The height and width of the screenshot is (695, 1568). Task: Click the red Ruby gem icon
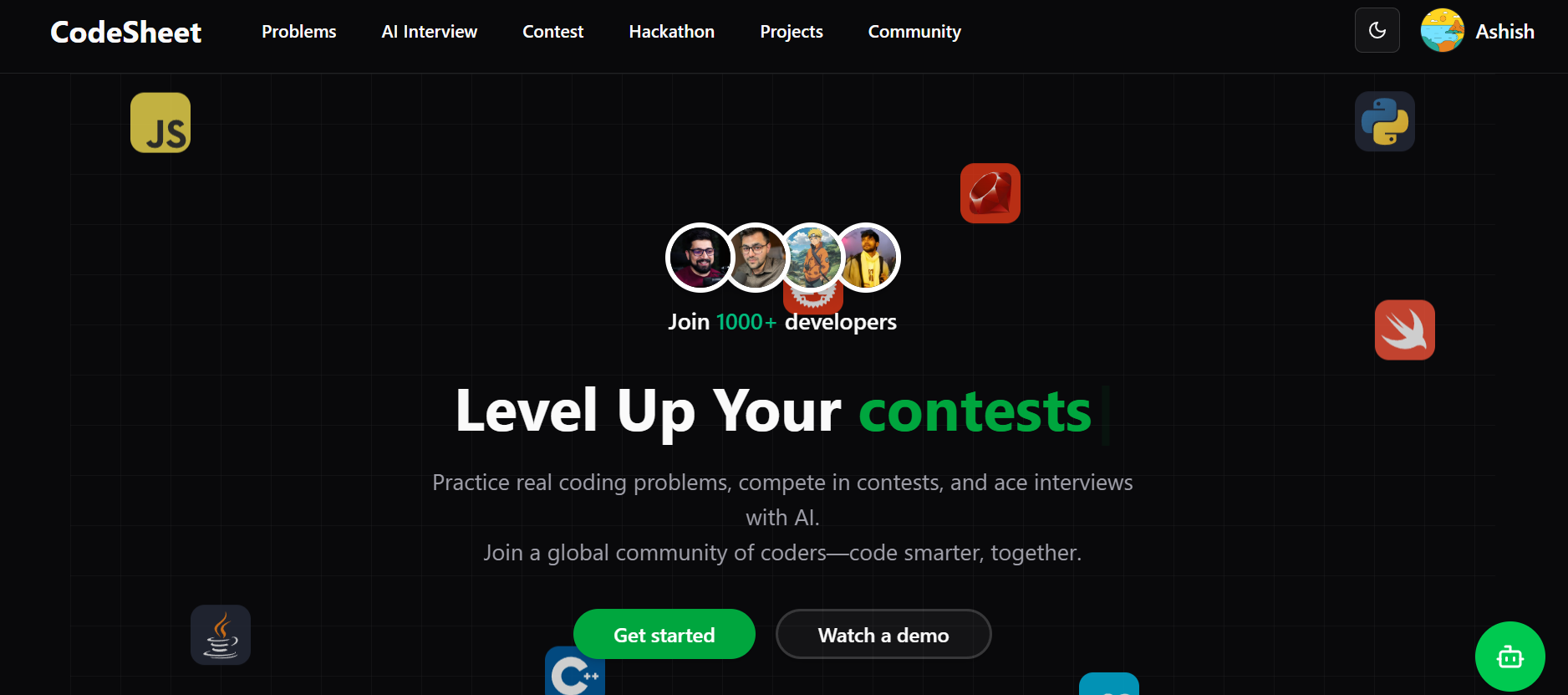[x=990, y=193]
